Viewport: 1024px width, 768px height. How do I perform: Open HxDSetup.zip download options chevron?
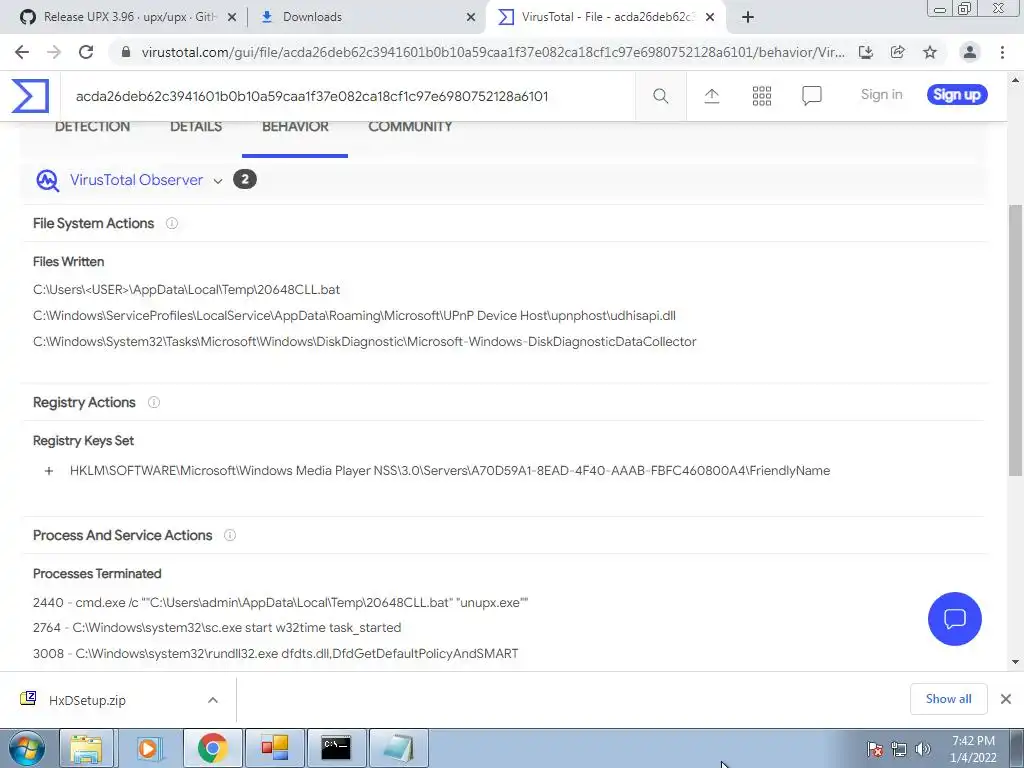click(x=213, y=700)
